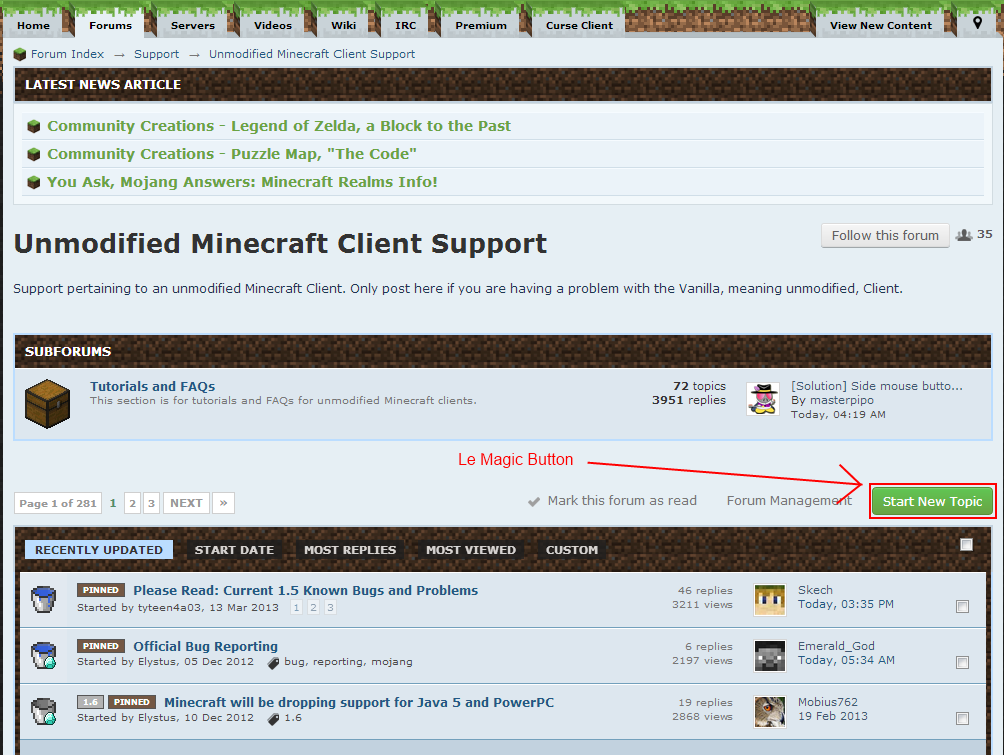
Task: Open the IRC tab
Action: (x=405, y=26)
